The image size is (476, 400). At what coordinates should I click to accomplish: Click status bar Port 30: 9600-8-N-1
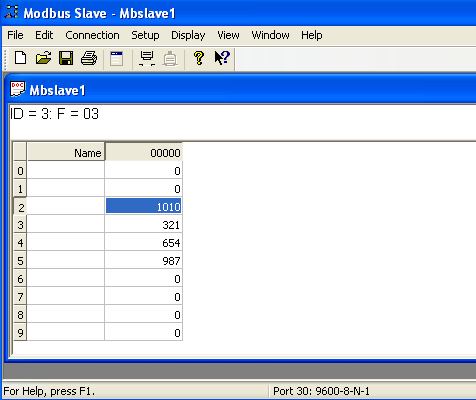[x=321, y=391]
